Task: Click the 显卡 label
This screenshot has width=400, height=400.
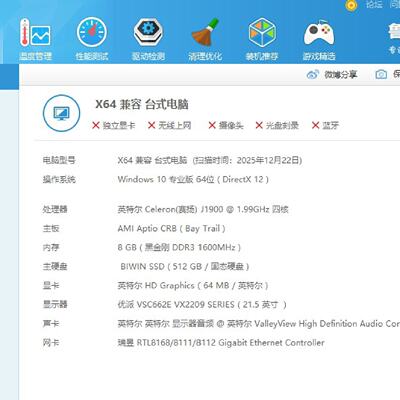Action: tap(51, 285)
